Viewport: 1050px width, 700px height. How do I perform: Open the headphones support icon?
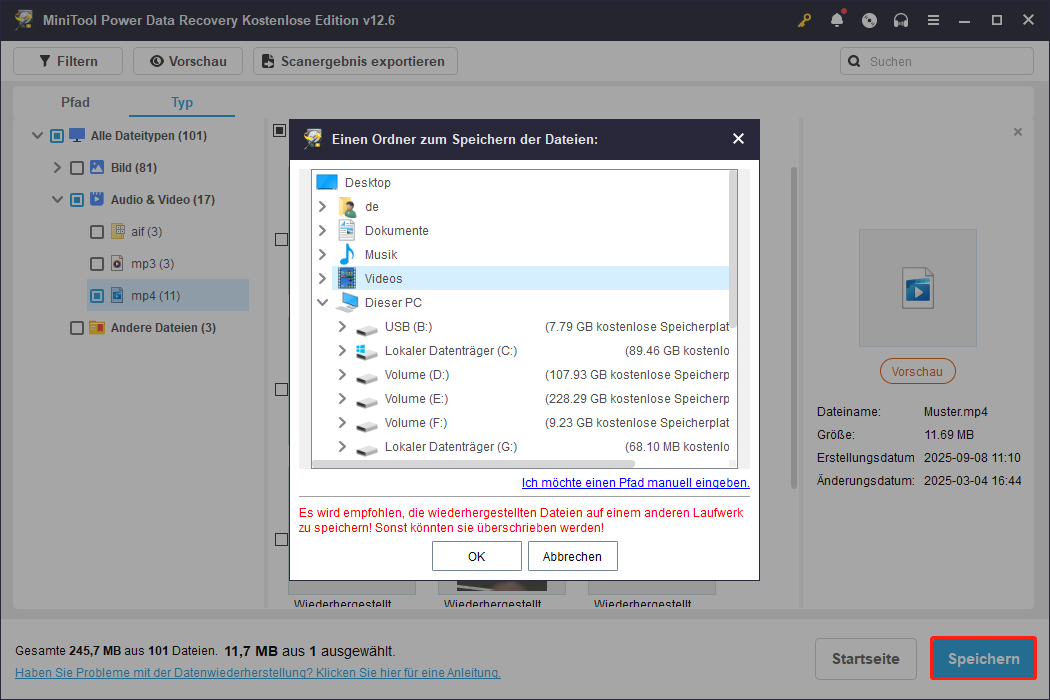click(x=901, y=20)
